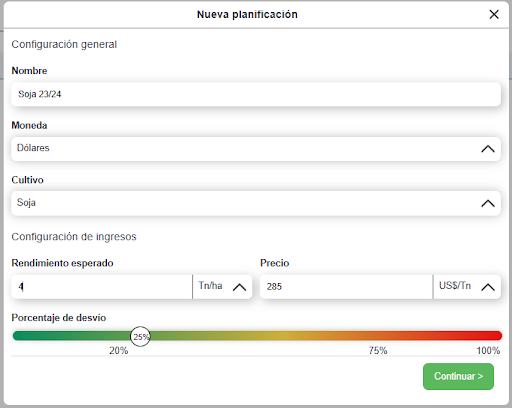This screenshot has width=512, height=408.
Task: Click the red end of the desvío slider
Action: pyautogui.click(x=496, y=336)
